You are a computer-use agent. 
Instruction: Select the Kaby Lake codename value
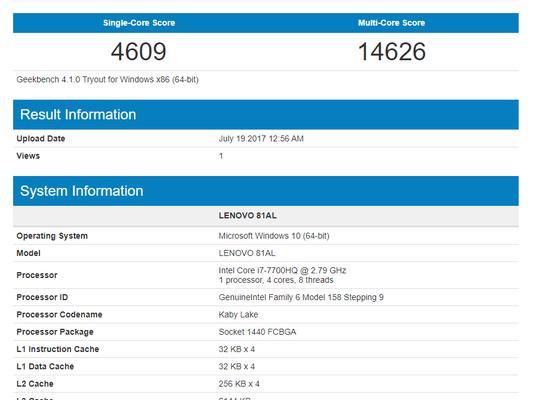click(x=238, y=315)
